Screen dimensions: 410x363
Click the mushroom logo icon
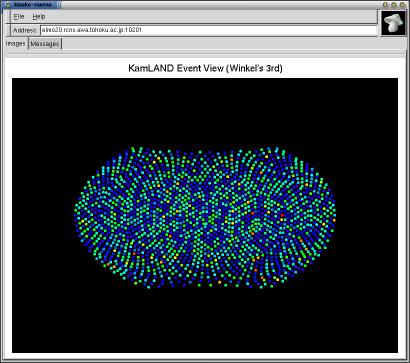click(x=393, y=22)
